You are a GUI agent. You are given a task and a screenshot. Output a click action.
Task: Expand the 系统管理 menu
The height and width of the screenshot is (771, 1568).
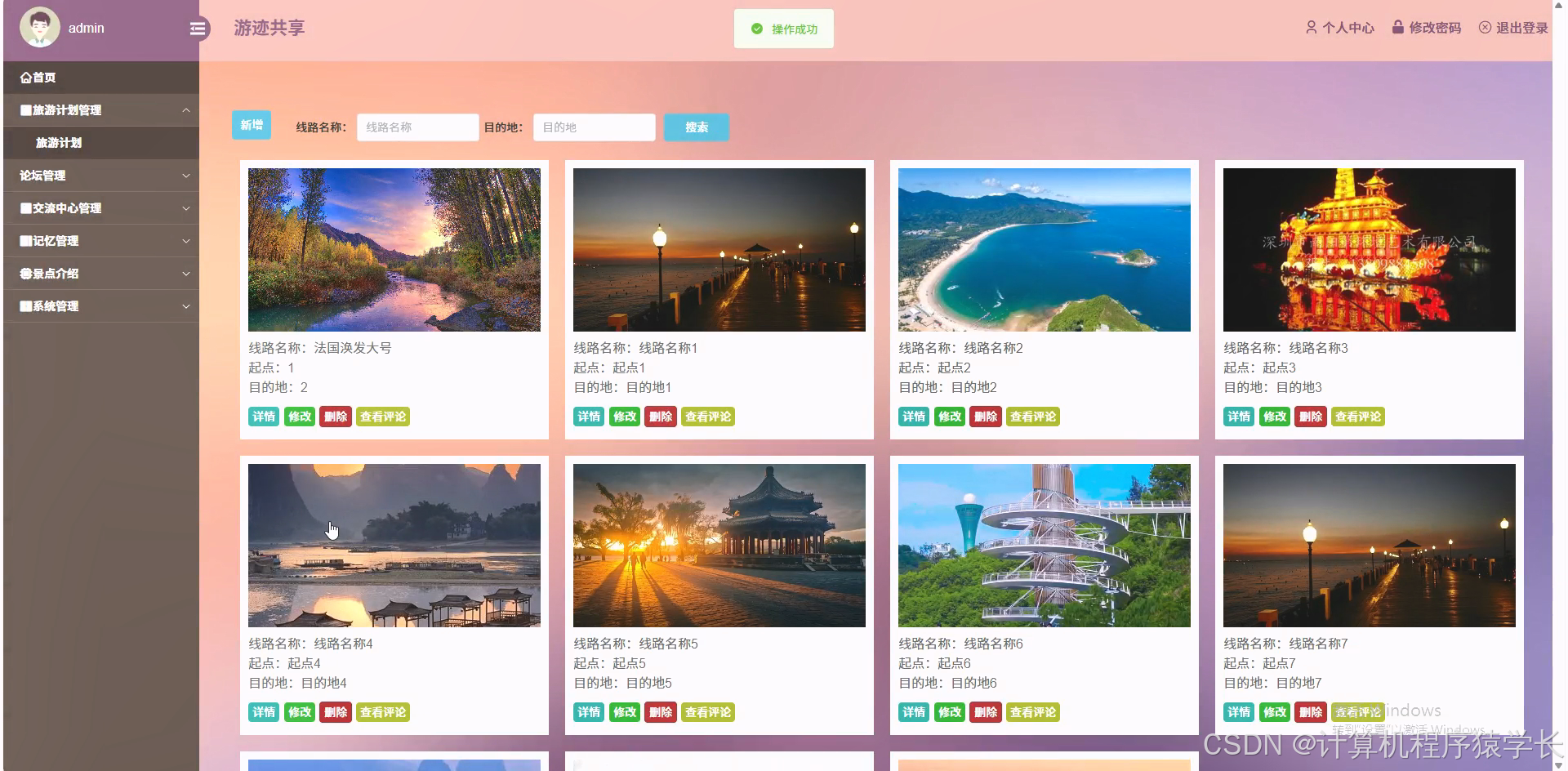click(x=101, y=306)
